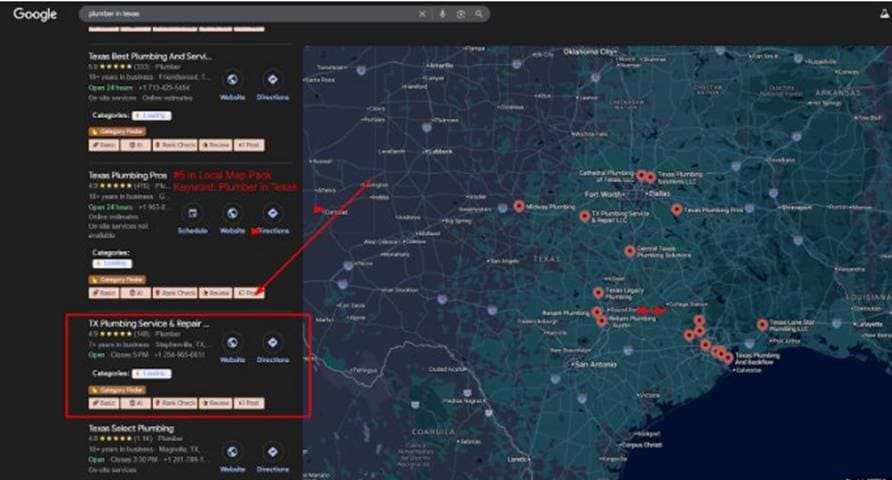Click the Categories loading chip for Texas Plumbing Pros

[x=112, y=264]
